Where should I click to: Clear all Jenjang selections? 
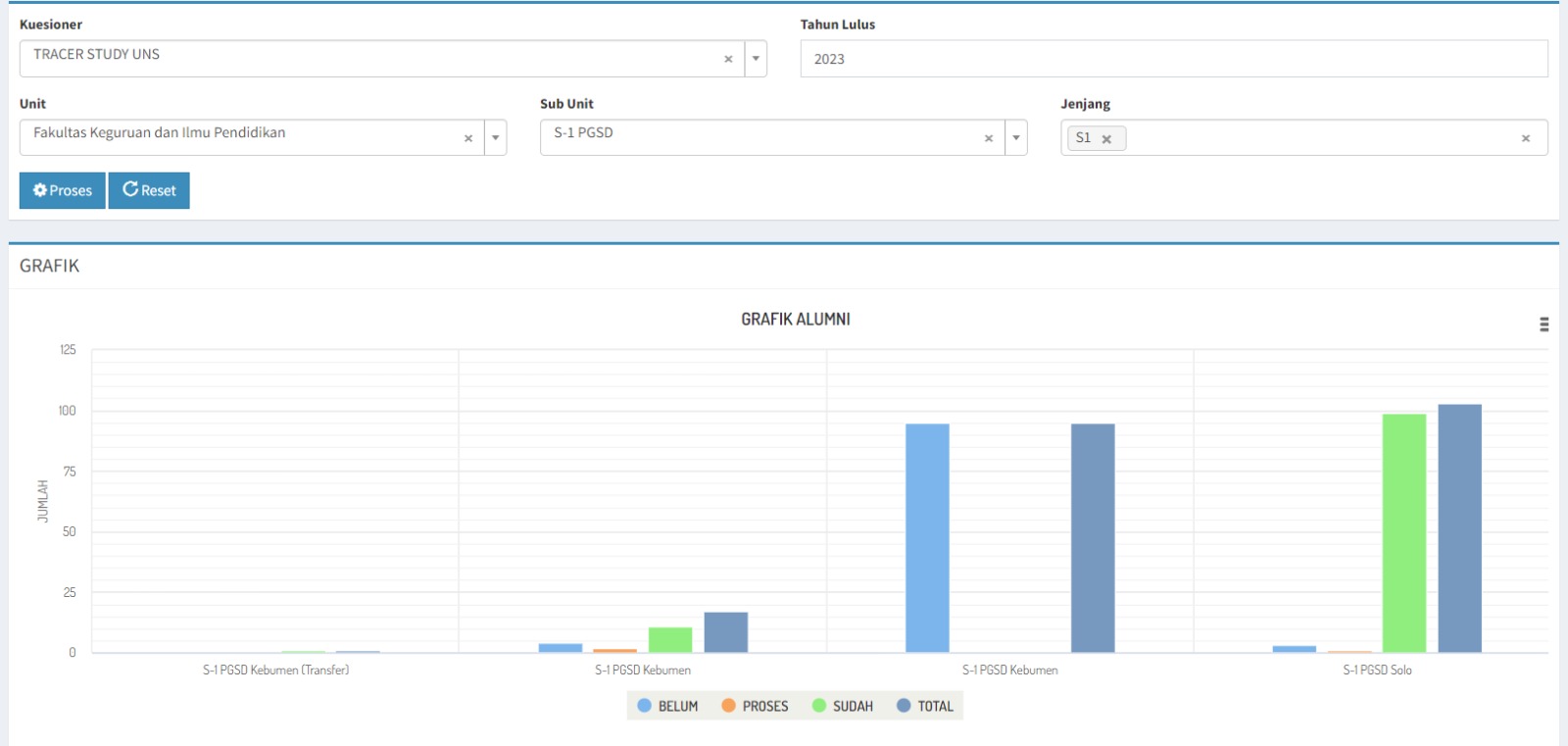click(x=1525, y=138)
